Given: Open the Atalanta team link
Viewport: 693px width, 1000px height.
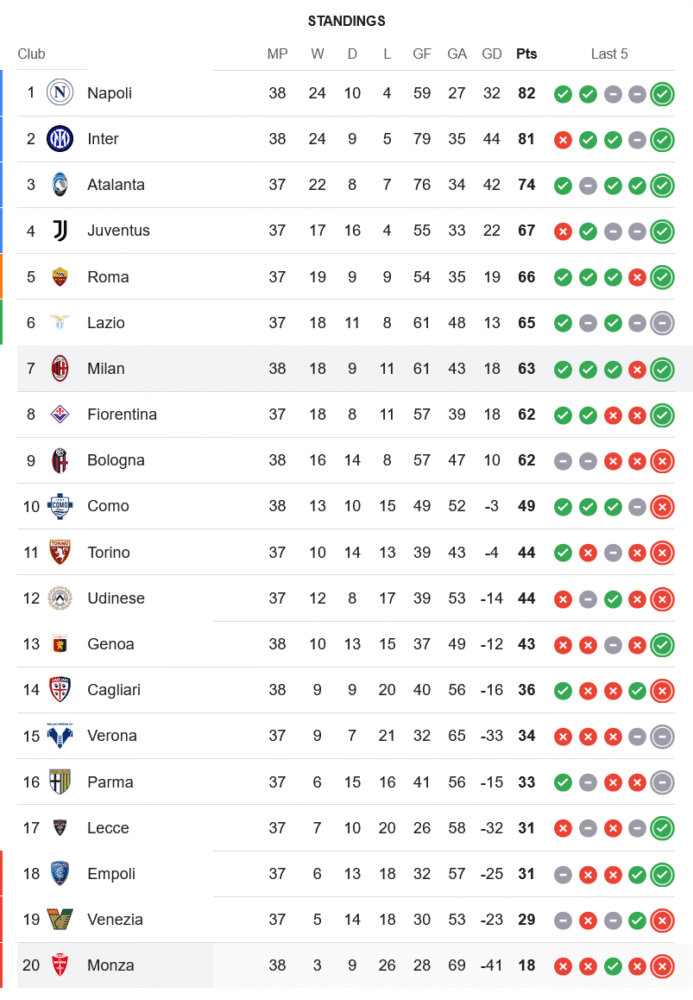Looking at the screenshot, I should pos(116,185).
